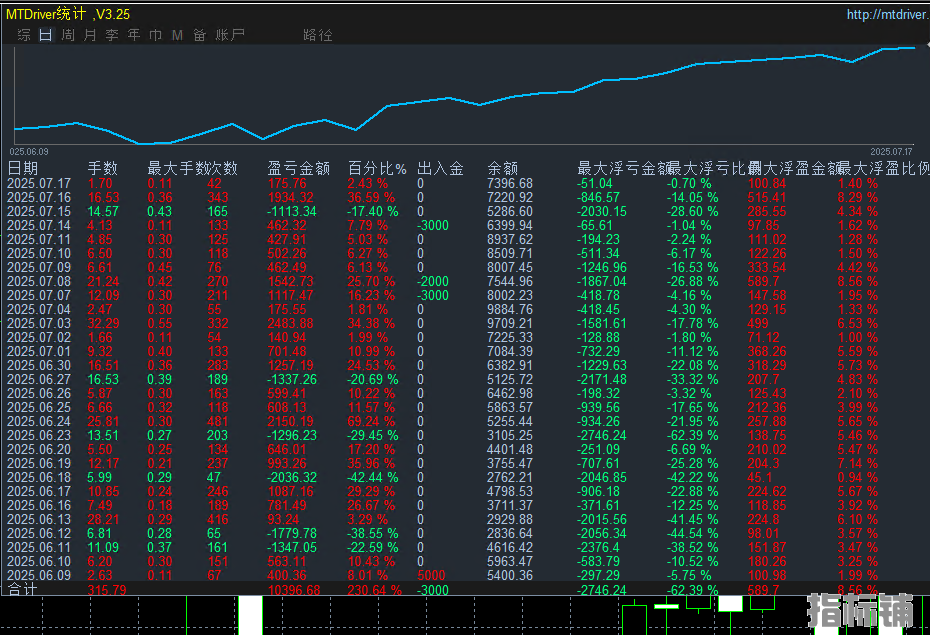Select the 2025.07.09 date row
The width and height of the screenshot is (930, 635).
click(x=39, y=267)
